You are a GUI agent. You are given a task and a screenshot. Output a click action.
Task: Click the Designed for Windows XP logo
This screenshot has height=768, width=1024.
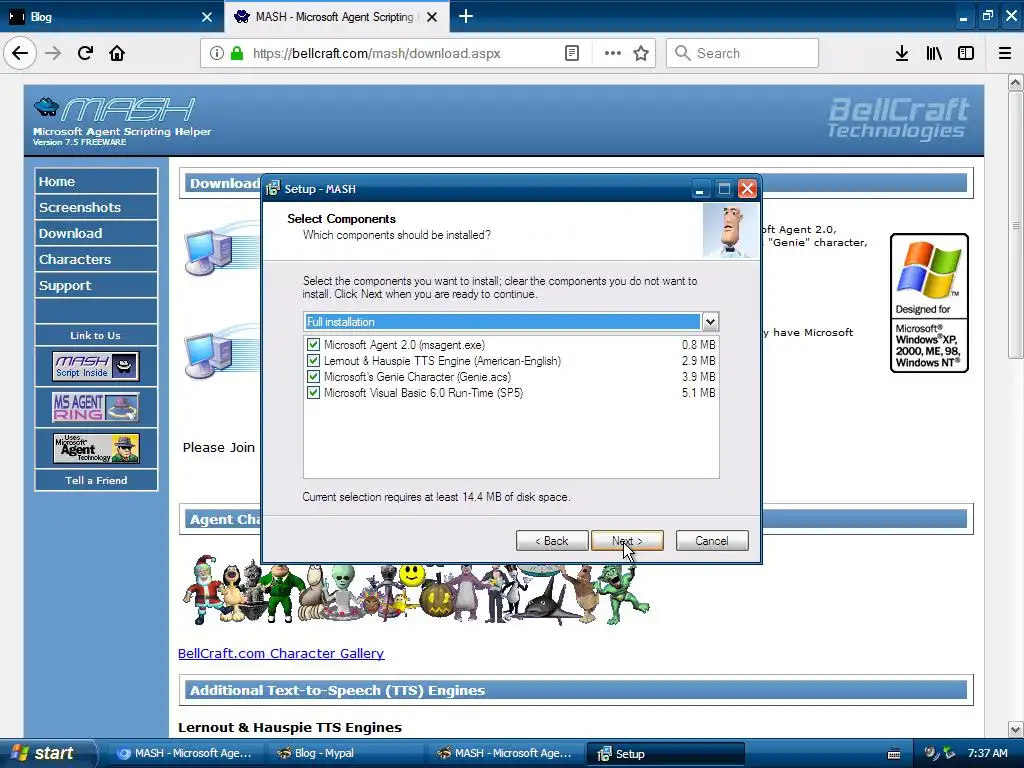coord(929,303)
